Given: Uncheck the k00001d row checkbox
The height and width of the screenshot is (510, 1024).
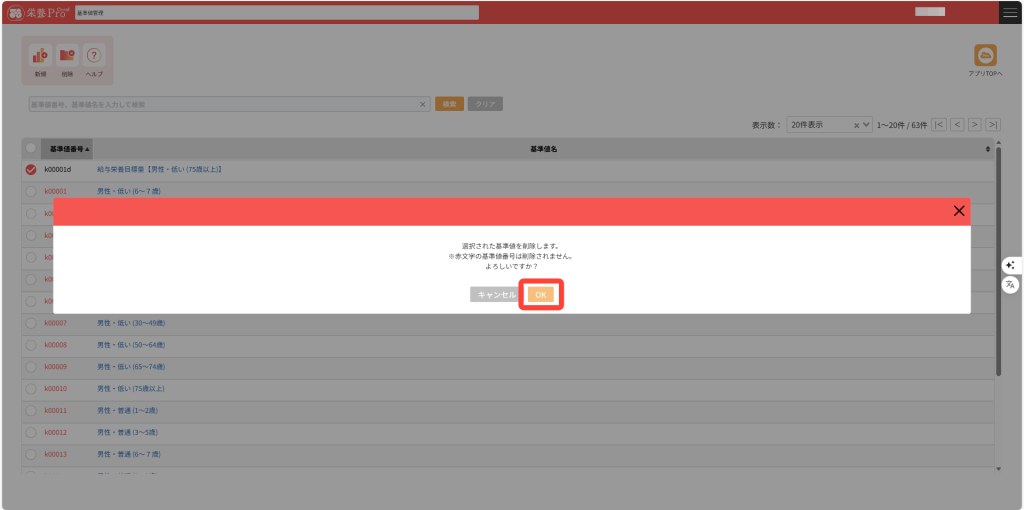Looking at the screenshot, I should 31,170.
